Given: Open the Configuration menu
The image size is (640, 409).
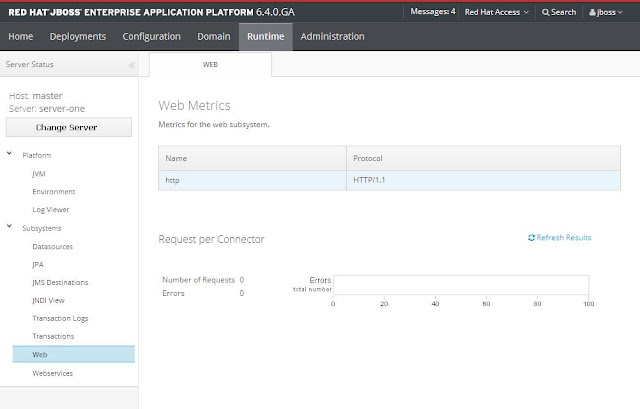Looking at the screenshot, I should click(x=151, y=36).
